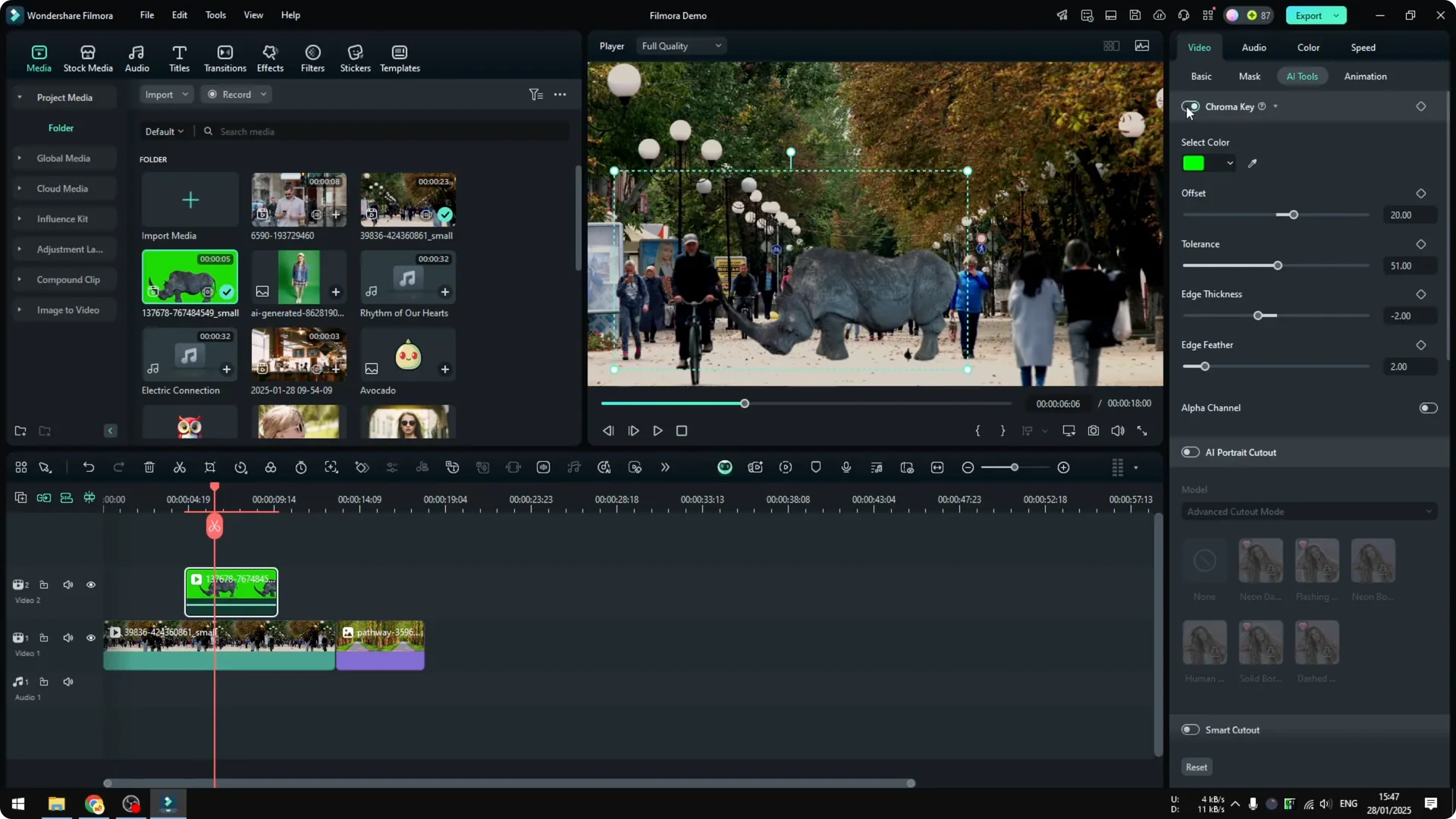The image size is (1456, 819).
Task: Open the Advanced Cutout Mode dropdown
Action: 1307,511
